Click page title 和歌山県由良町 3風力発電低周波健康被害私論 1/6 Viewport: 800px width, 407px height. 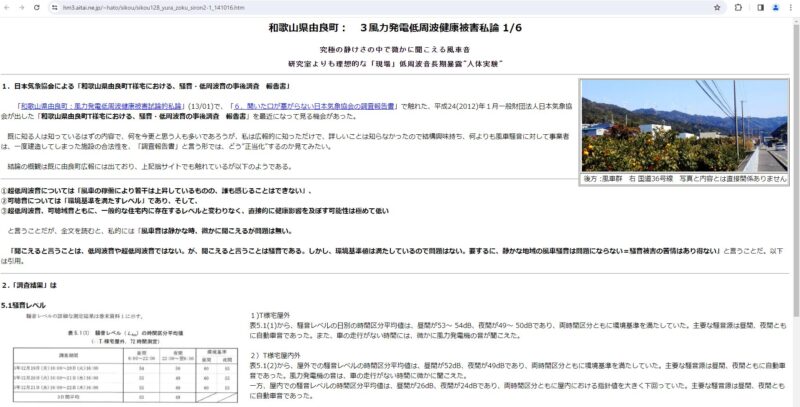tap(398, 30)
